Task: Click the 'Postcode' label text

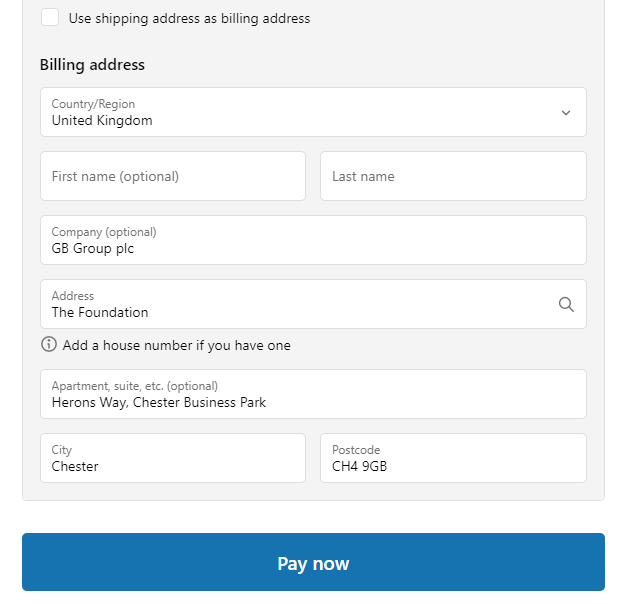Action: 356,450
